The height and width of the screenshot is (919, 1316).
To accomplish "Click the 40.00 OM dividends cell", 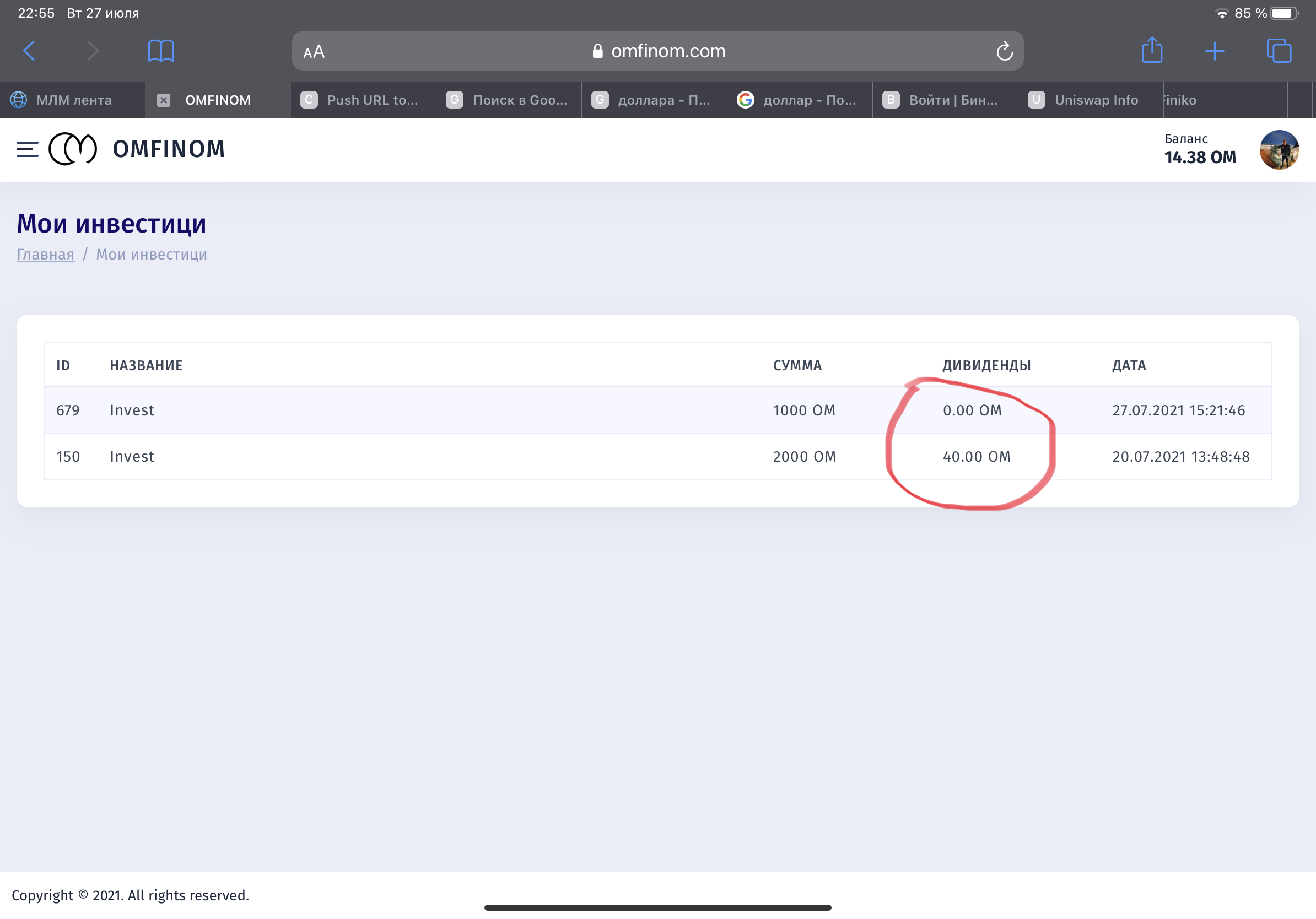I will 977,457.
